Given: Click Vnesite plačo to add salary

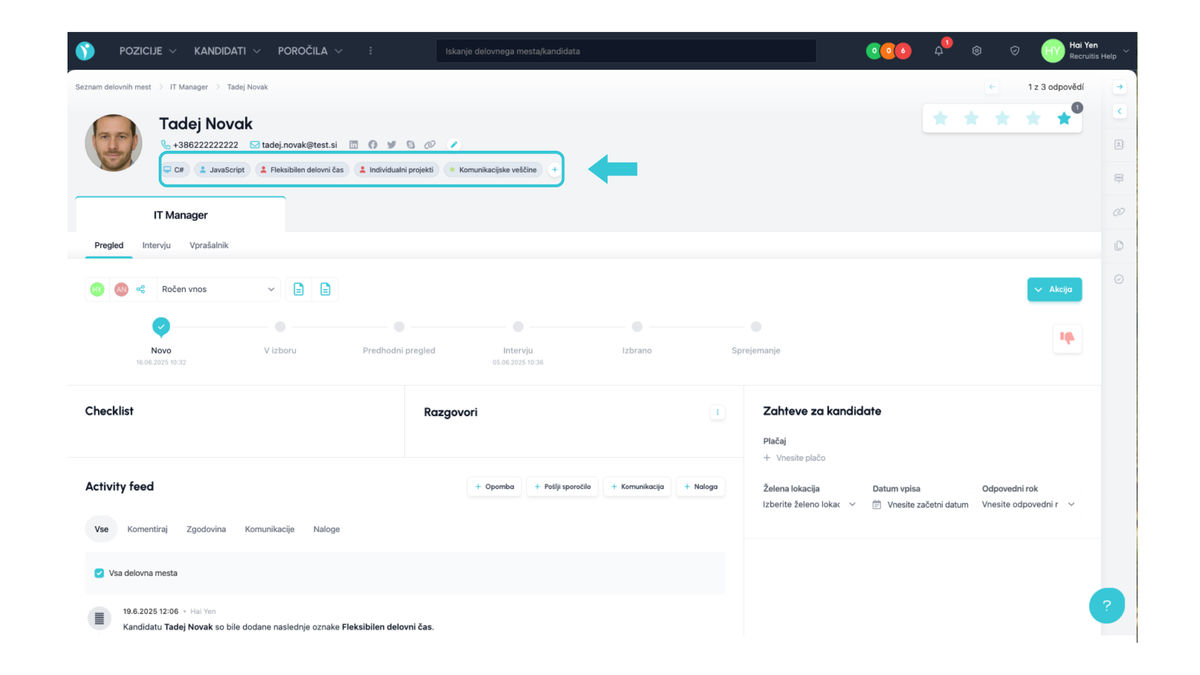Looking at the screenshot, I should 795,458.
